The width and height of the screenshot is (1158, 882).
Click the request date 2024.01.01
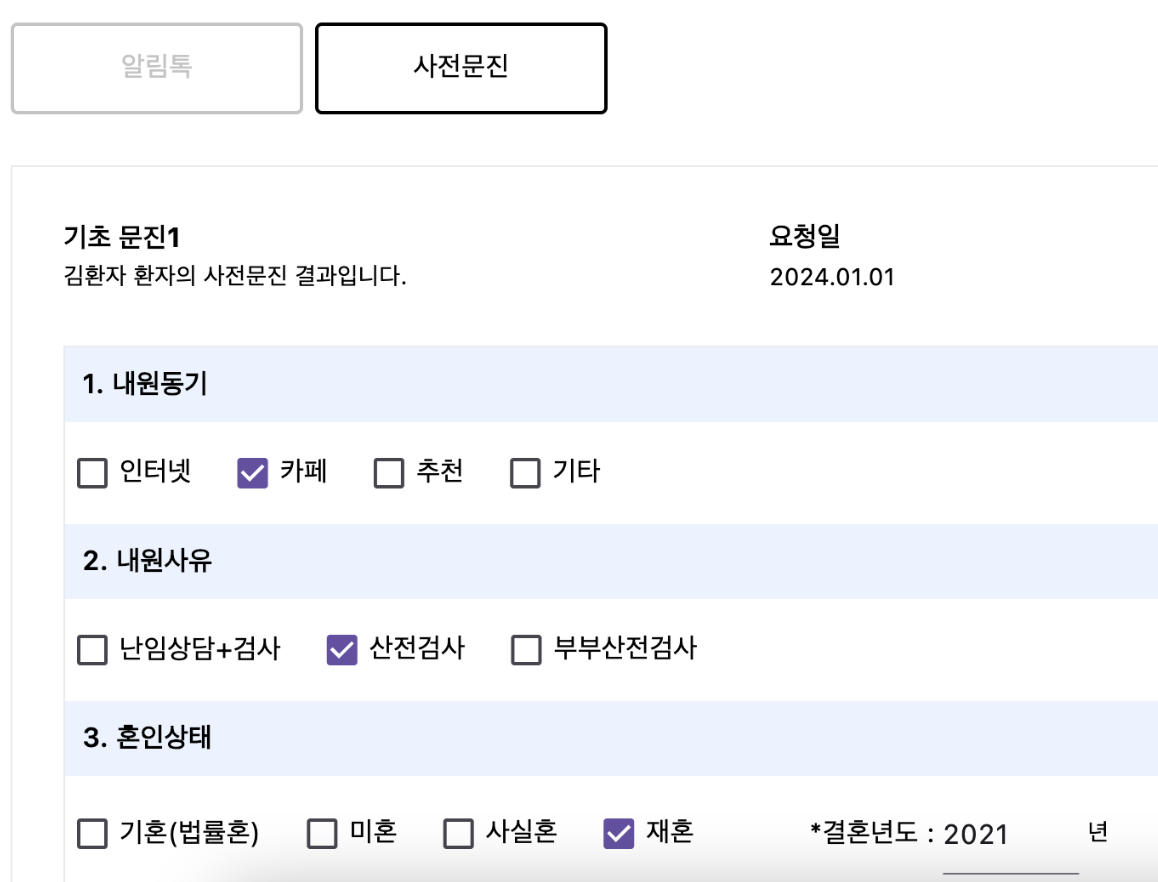(x=832, y=277)
